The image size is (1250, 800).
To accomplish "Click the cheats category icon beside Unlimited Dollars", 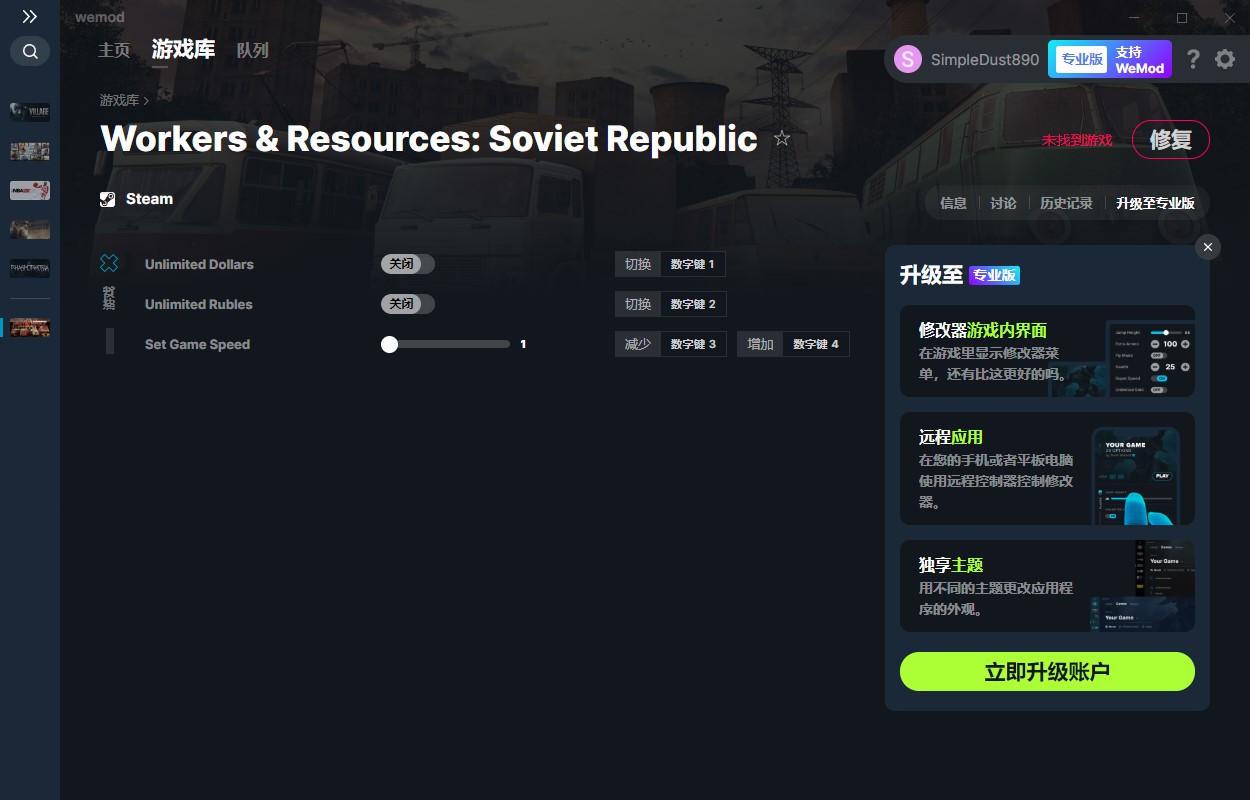I will pos(109,263).
